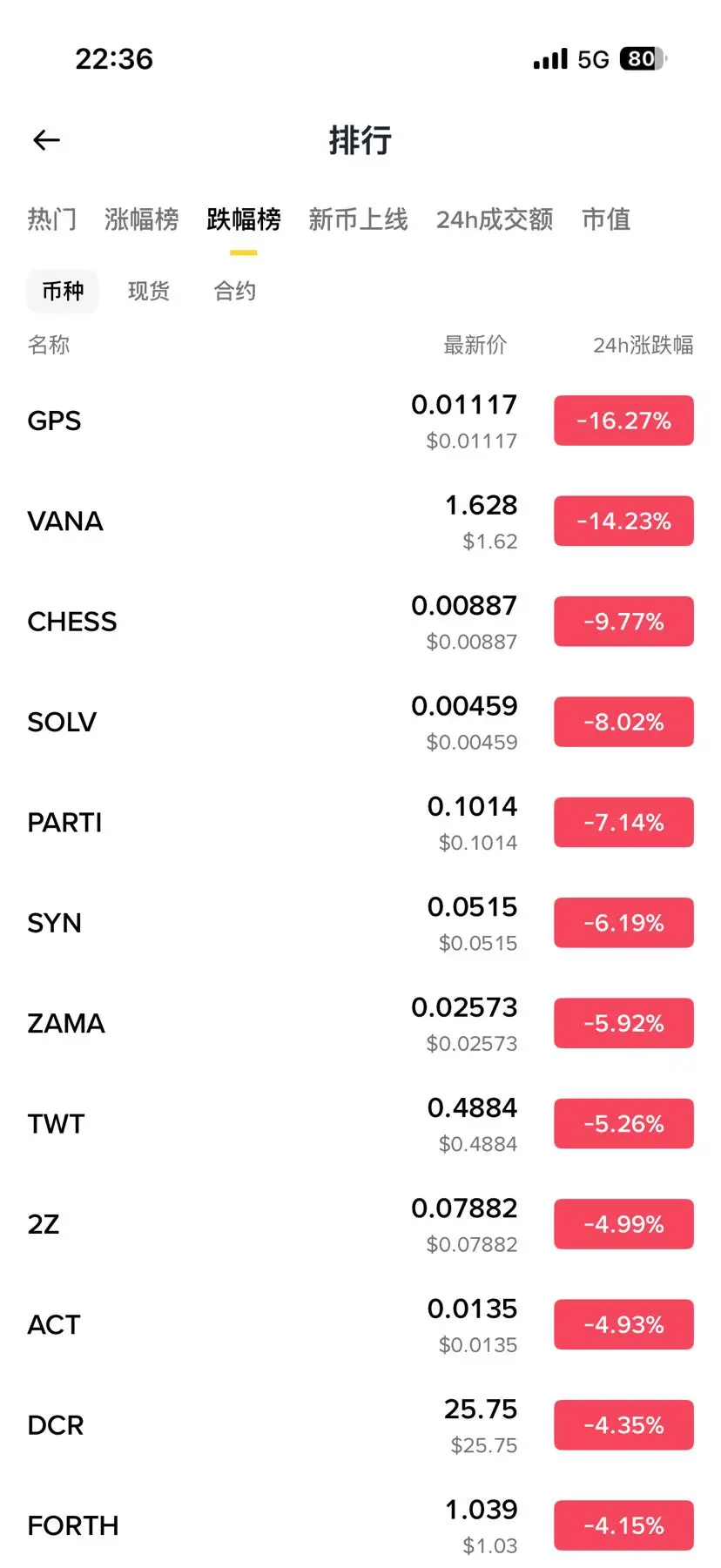Tap the PARTI -7.14% badge

[623, 823]
